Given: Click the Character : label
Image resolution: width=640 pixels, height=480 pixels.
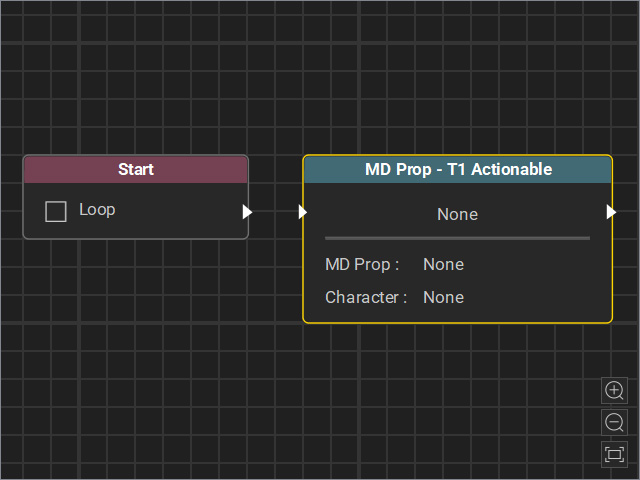Looking at the screenshot, I should click(x=366, y=297).
